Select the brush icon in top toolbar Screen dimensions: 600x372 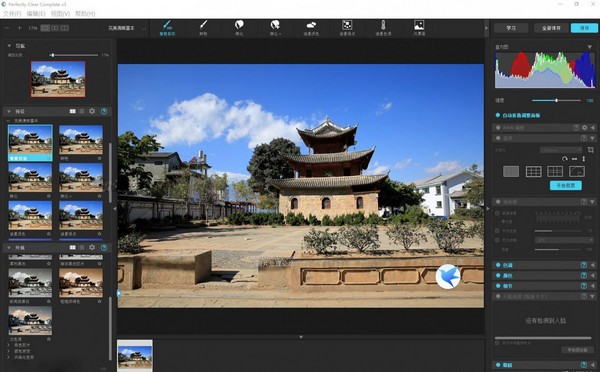click(x=203, y=25)
